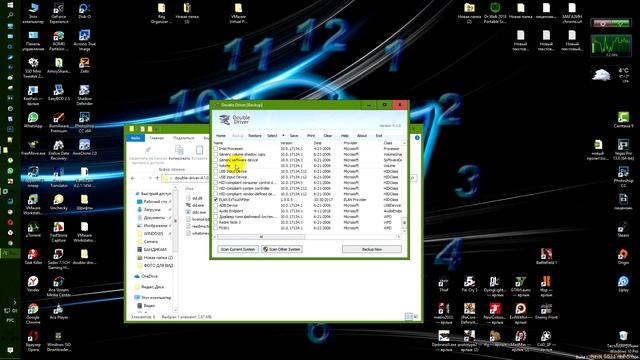Click Explorer's Up folder arrow
This screenshot has width=640, height=360.
coord(157,178)
